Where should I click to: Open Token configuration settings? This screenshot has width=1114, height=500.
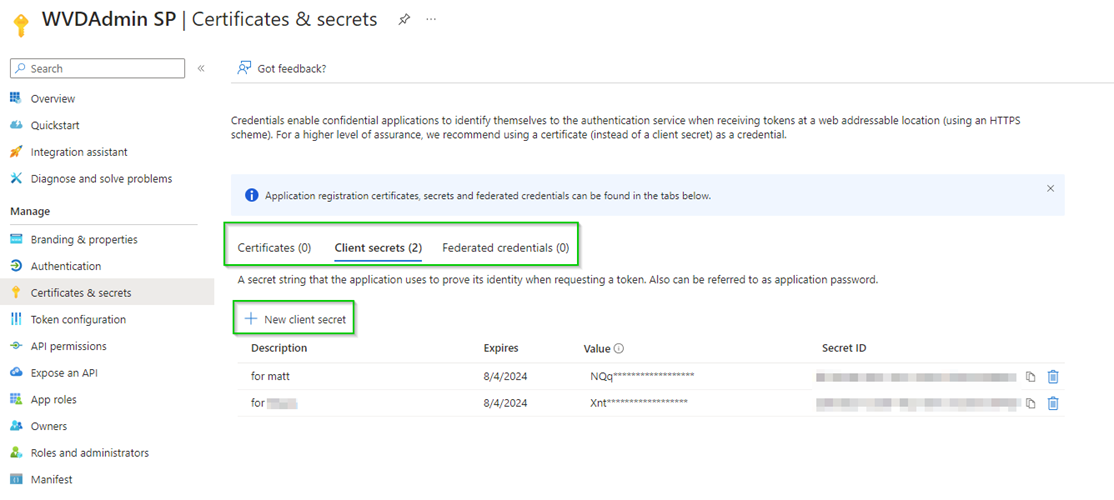tap(78, 320)
